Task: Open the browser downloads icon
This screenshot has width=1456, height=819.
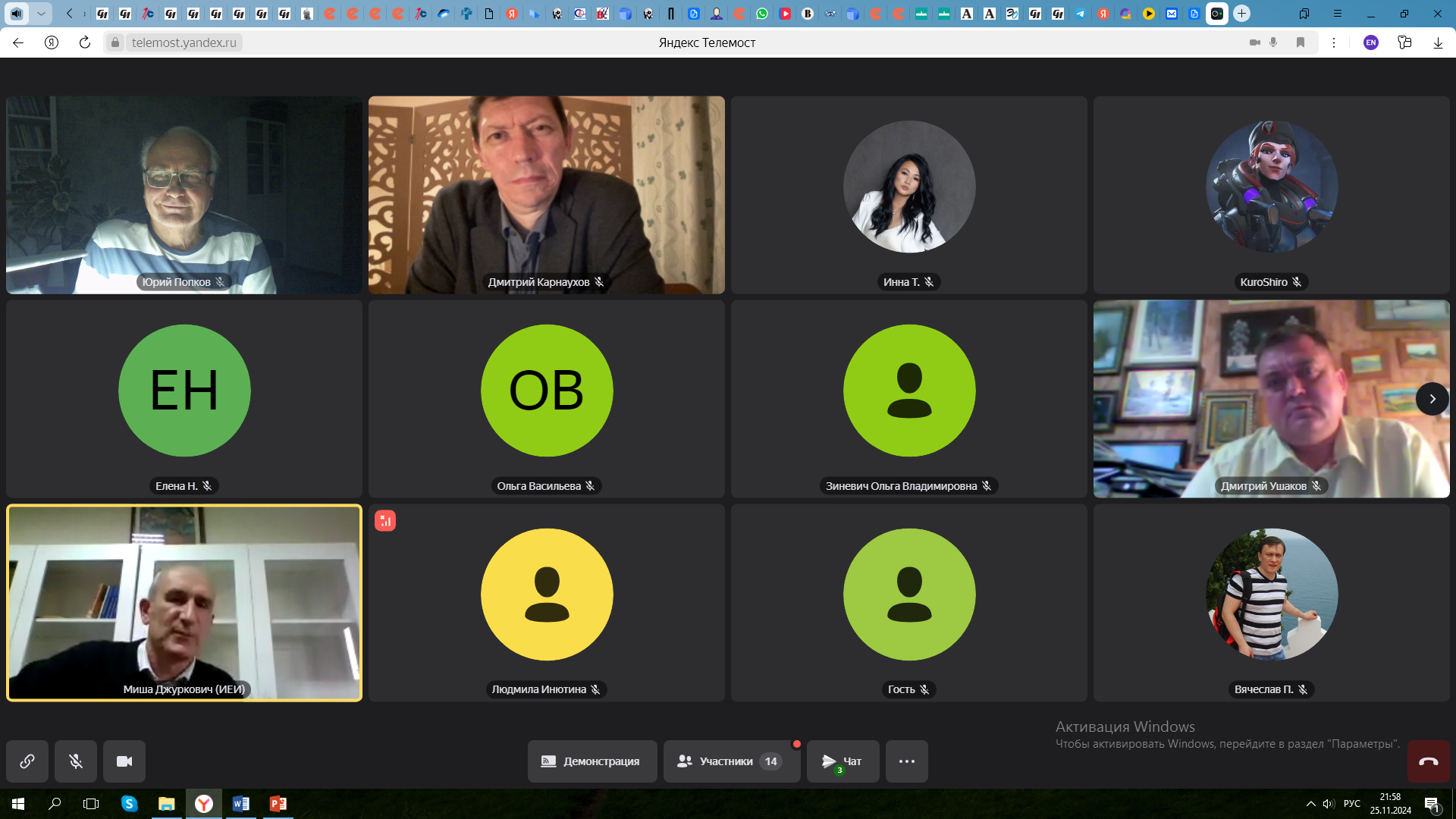Action: [x=1438, y=42]
